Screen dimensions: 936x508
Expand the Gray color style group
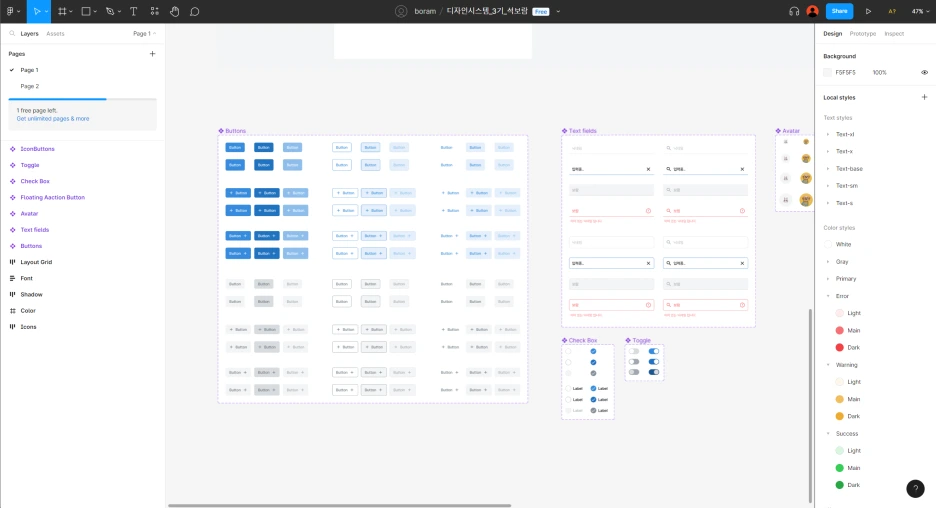coord(828,261)
